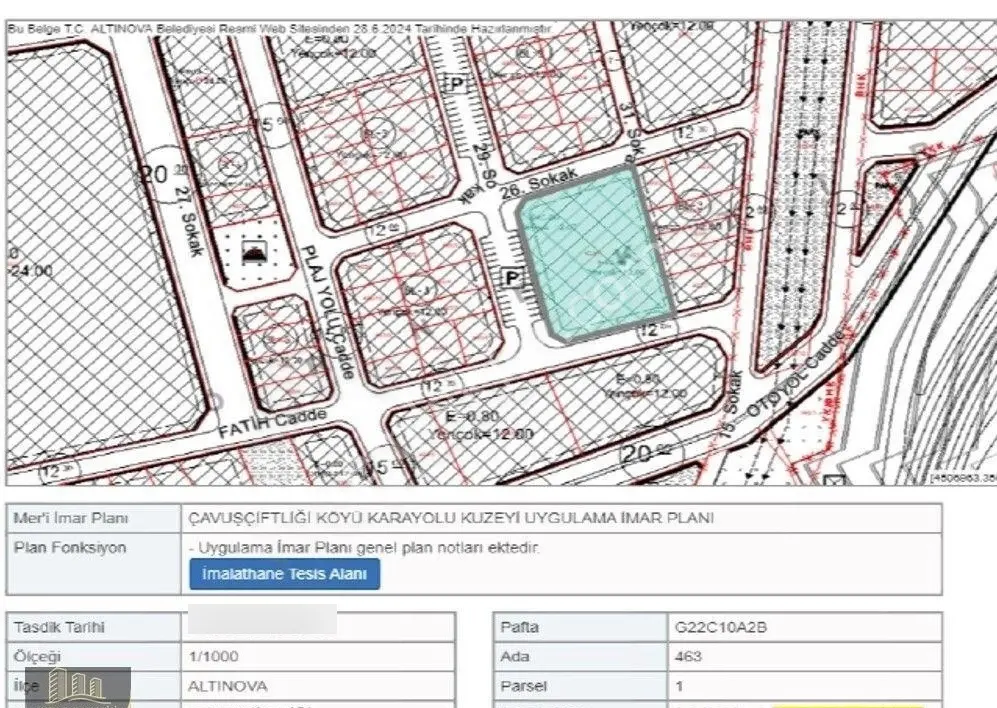Click the parking P symbol beside highlighted parcel
The width and height of the screenshot is (997, 708).
(512, 279)
